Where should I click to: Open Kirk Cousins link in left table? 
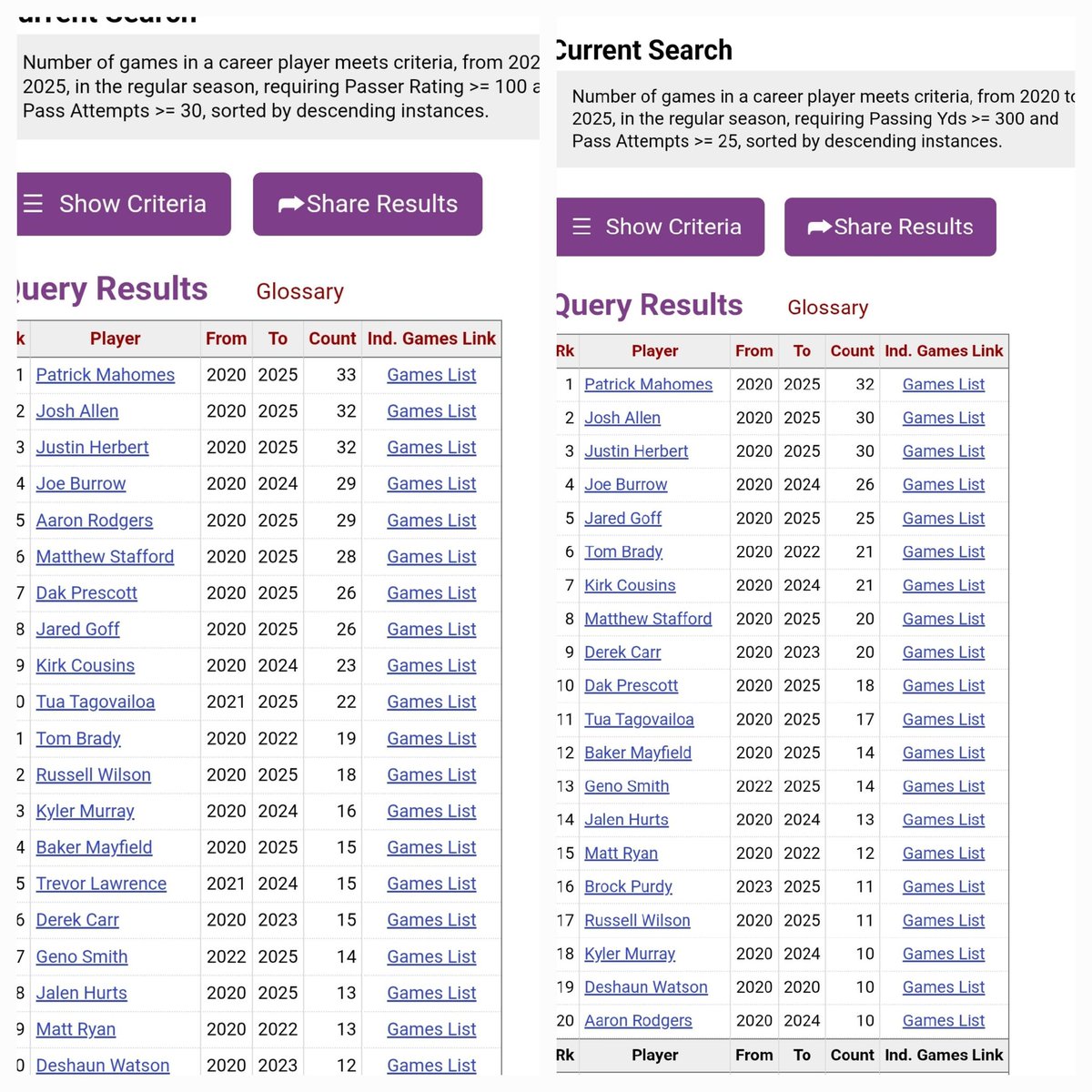[x=86, y=666]
